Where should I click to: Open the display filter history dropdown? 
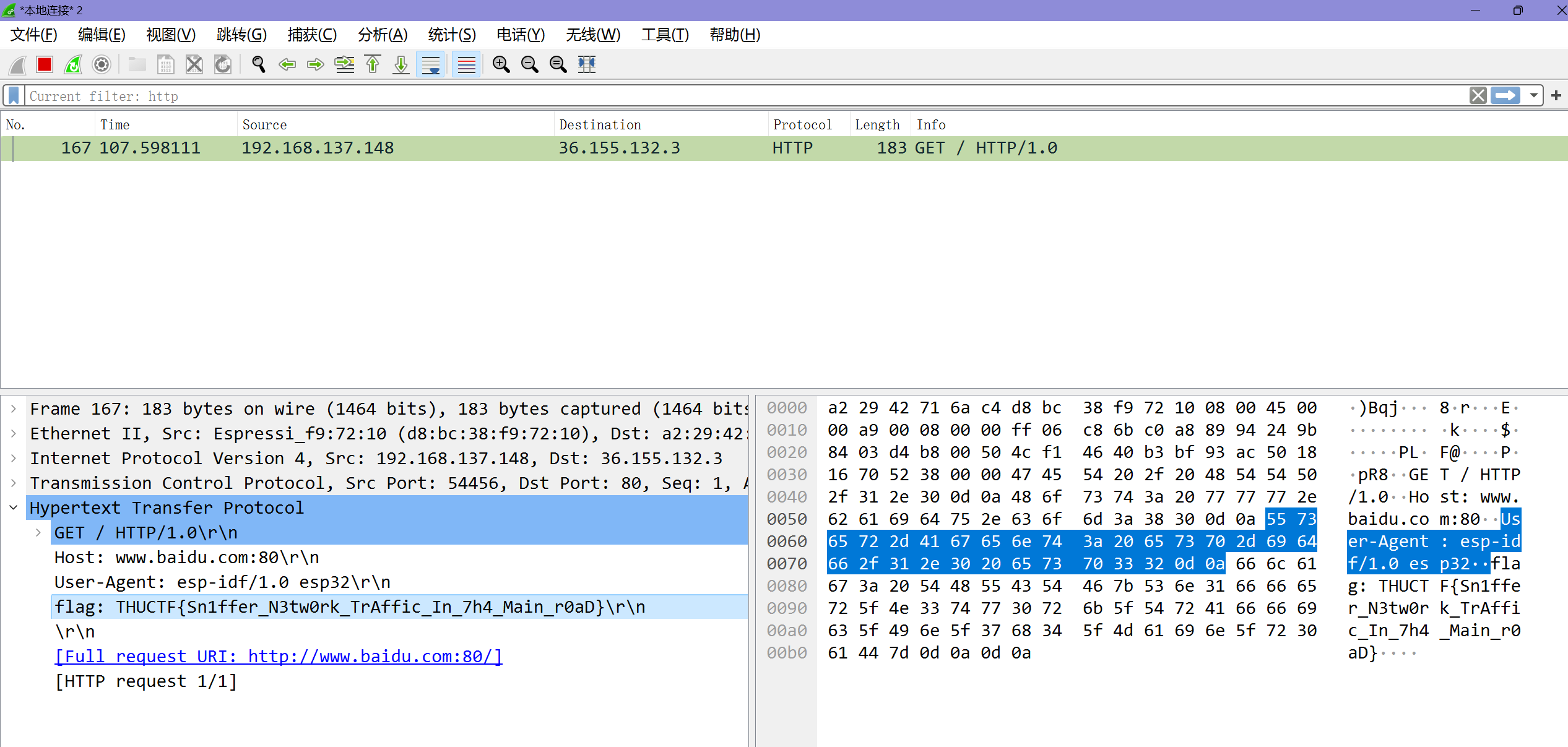pyautogui.click(x=1534, y=96)
